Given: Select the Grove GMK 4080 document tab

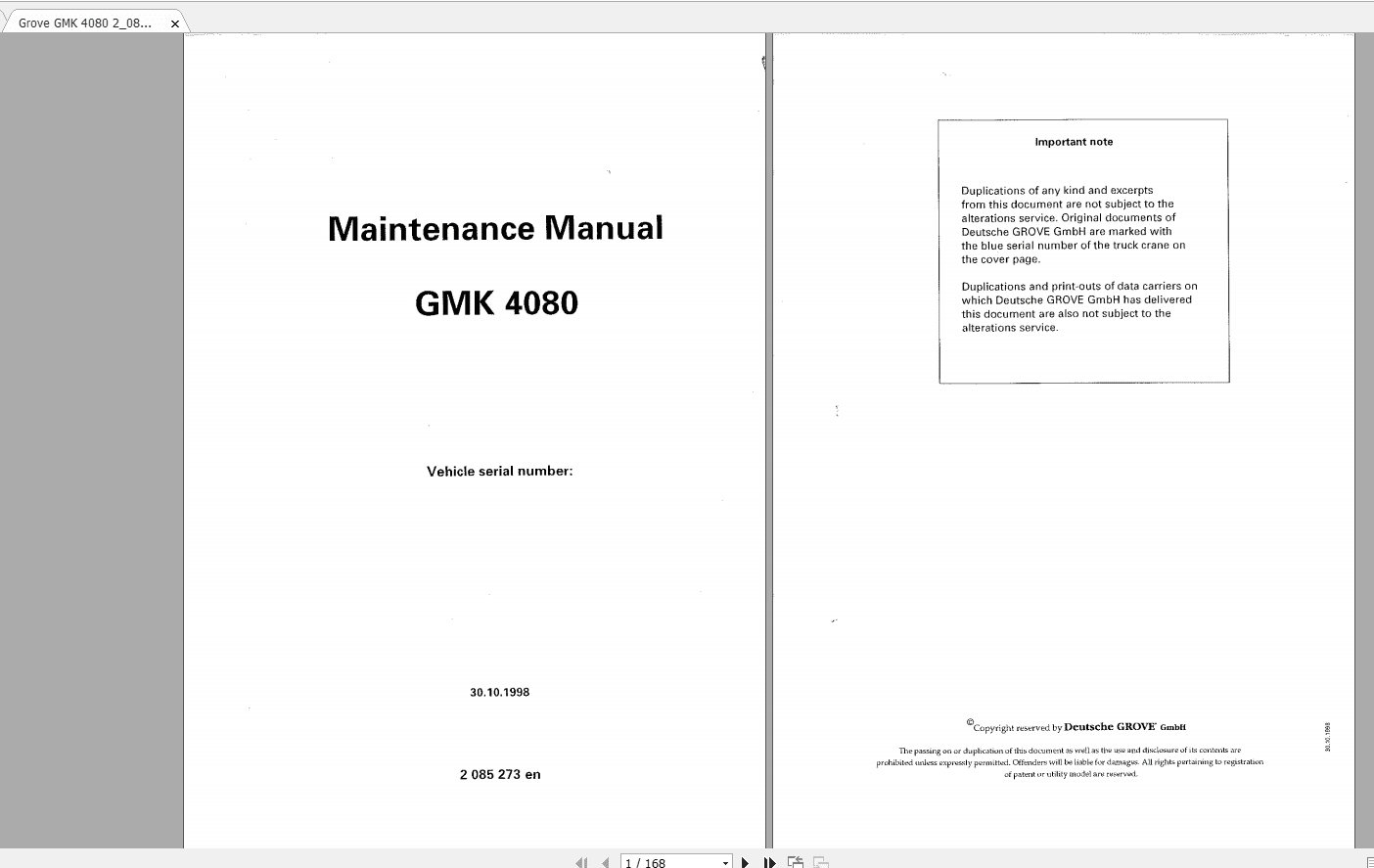Looking at the screenshot, I should 88,22.
